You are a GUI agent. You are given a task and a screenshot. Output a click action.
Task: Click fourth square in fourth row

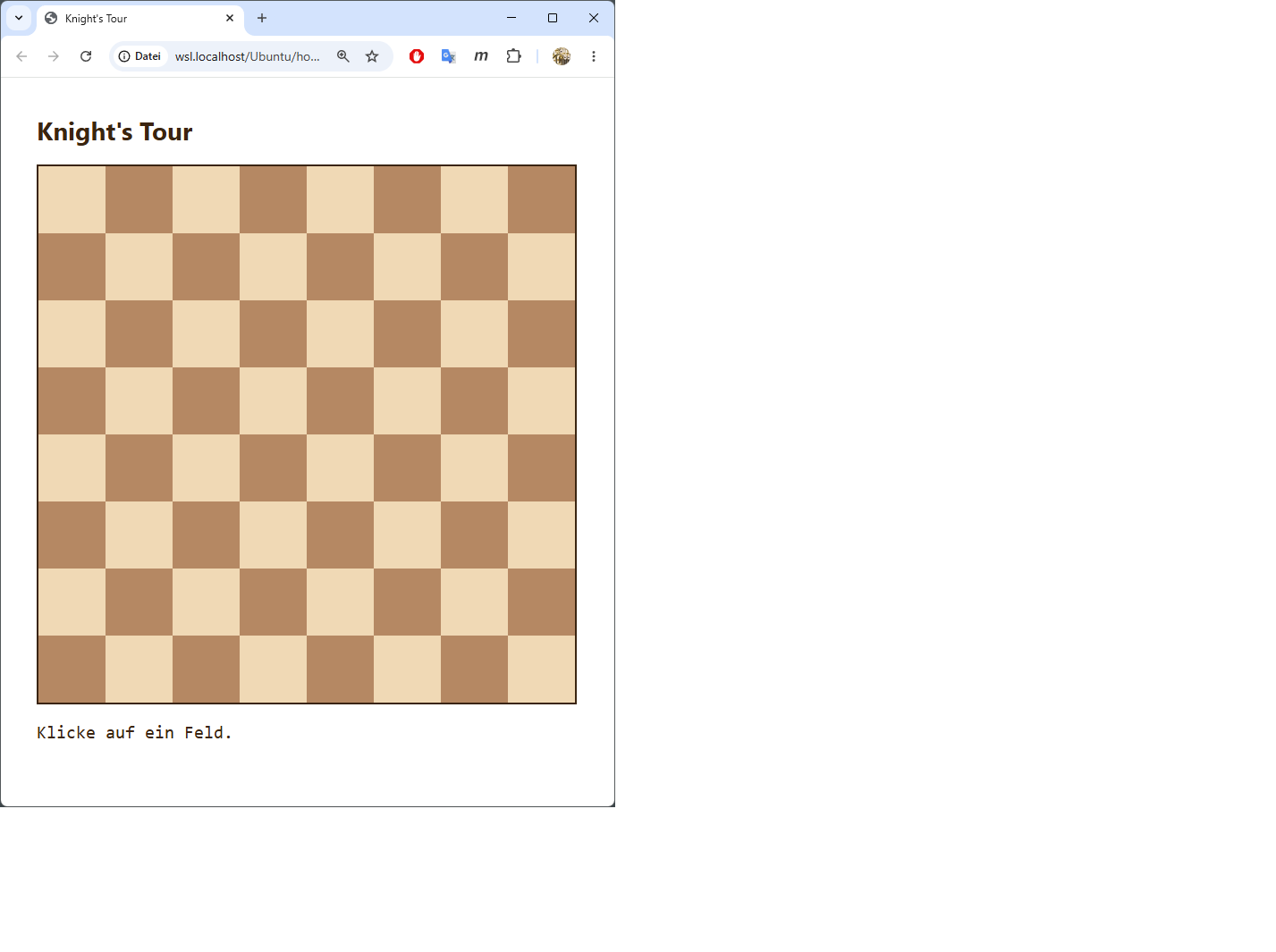coord(274,401)
